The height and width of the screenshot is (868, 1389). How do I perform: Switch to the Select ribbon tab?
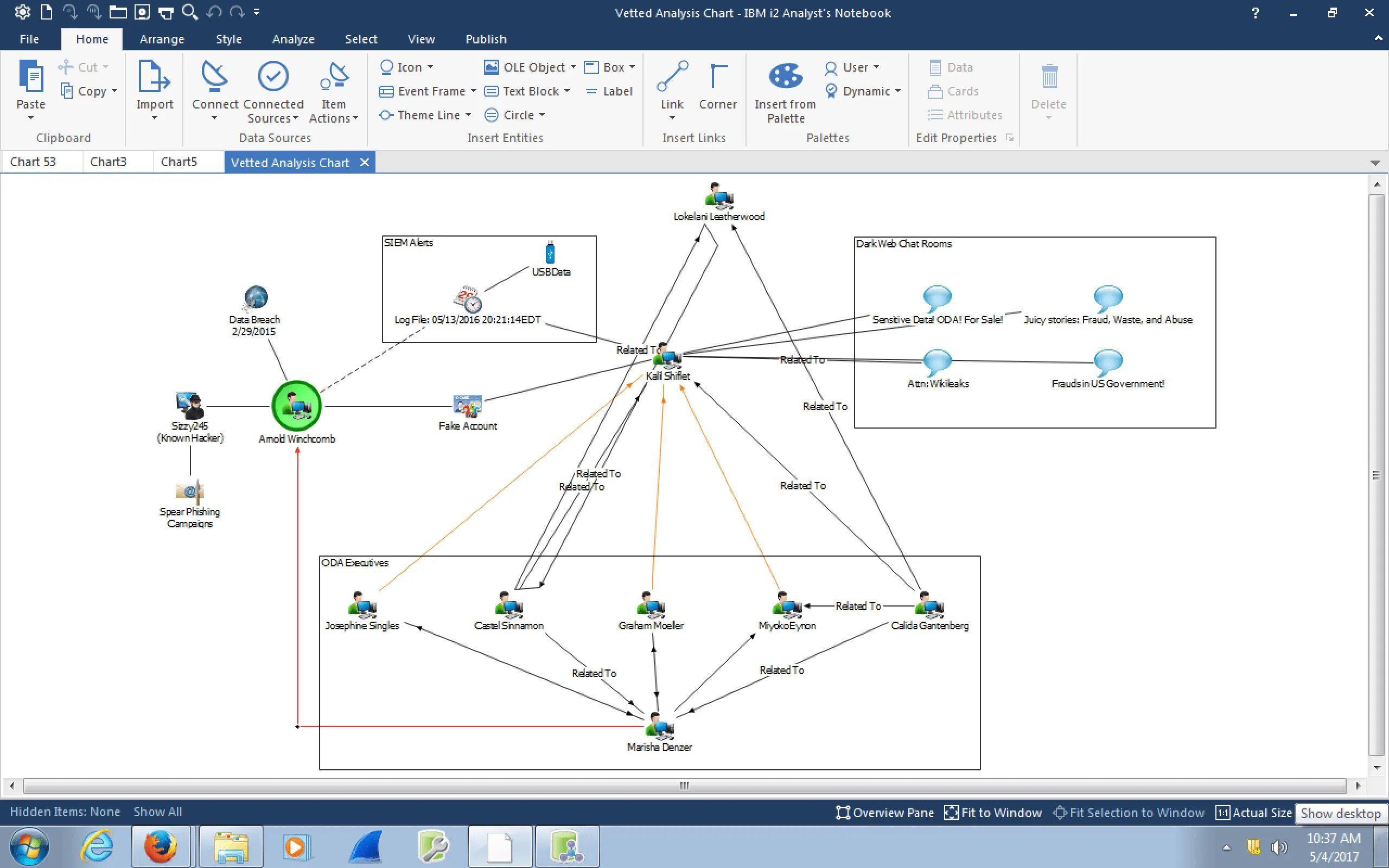(361, 39)
